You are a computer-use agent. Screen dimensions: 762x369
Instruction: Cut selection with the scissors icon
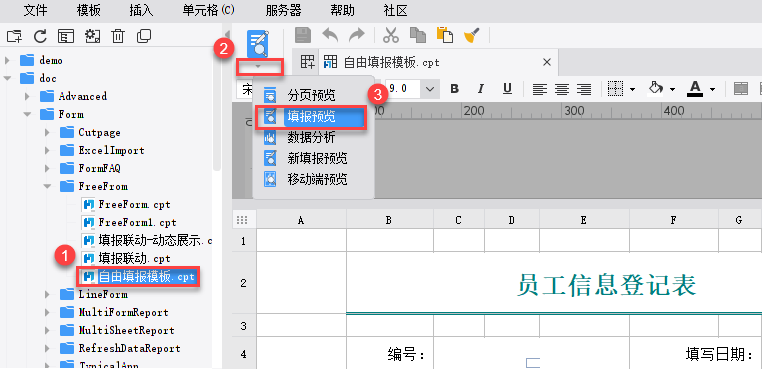[391, 35]
